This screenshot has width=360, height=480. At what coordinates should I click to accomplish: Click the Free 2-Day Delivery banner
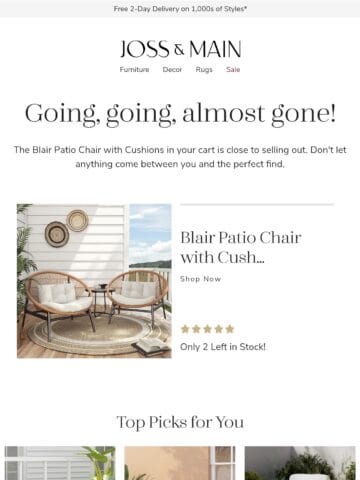(x=180, y=9)
